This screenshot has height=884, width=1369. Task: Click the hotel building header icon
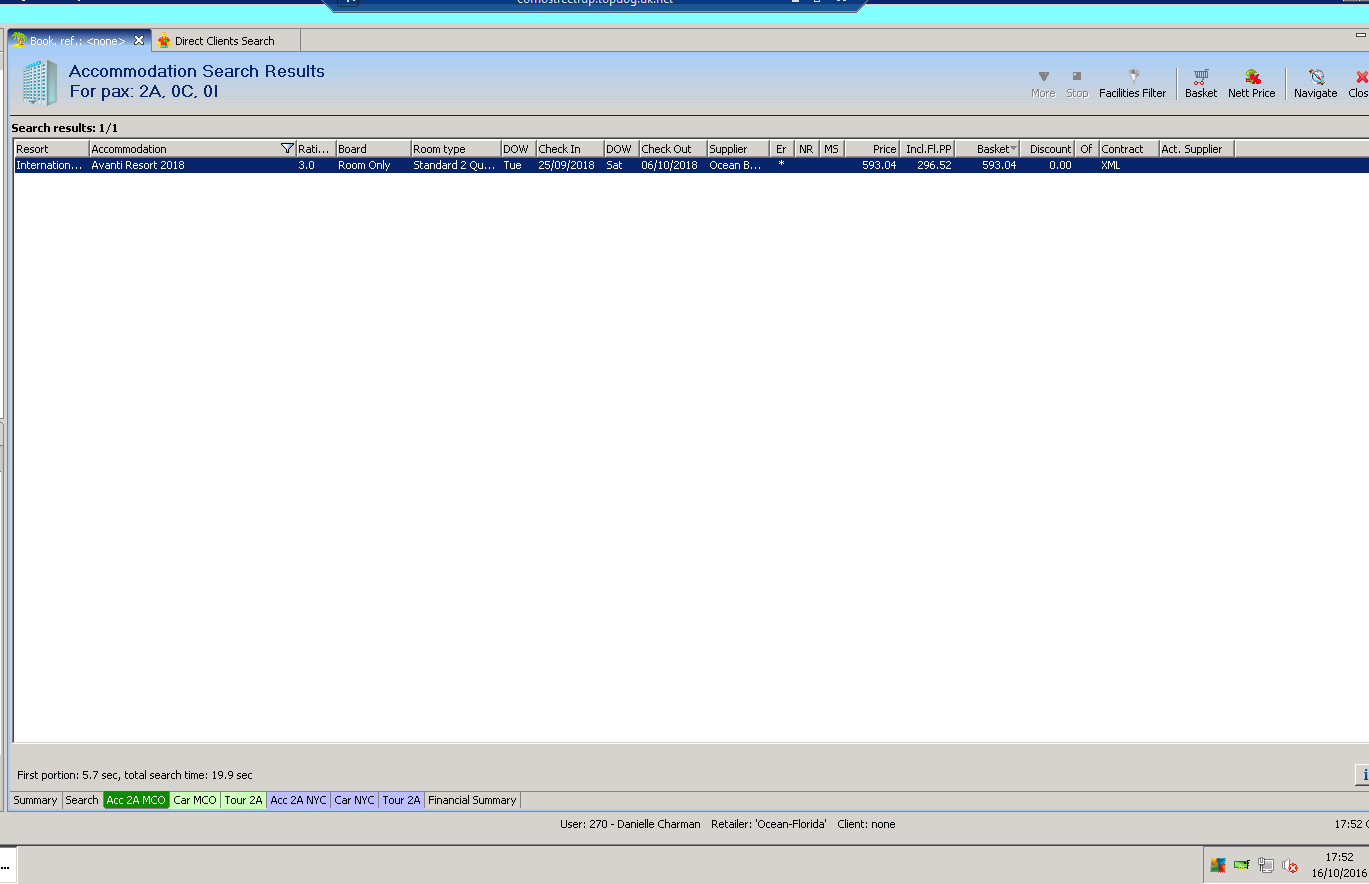click(x=40, y=82)
